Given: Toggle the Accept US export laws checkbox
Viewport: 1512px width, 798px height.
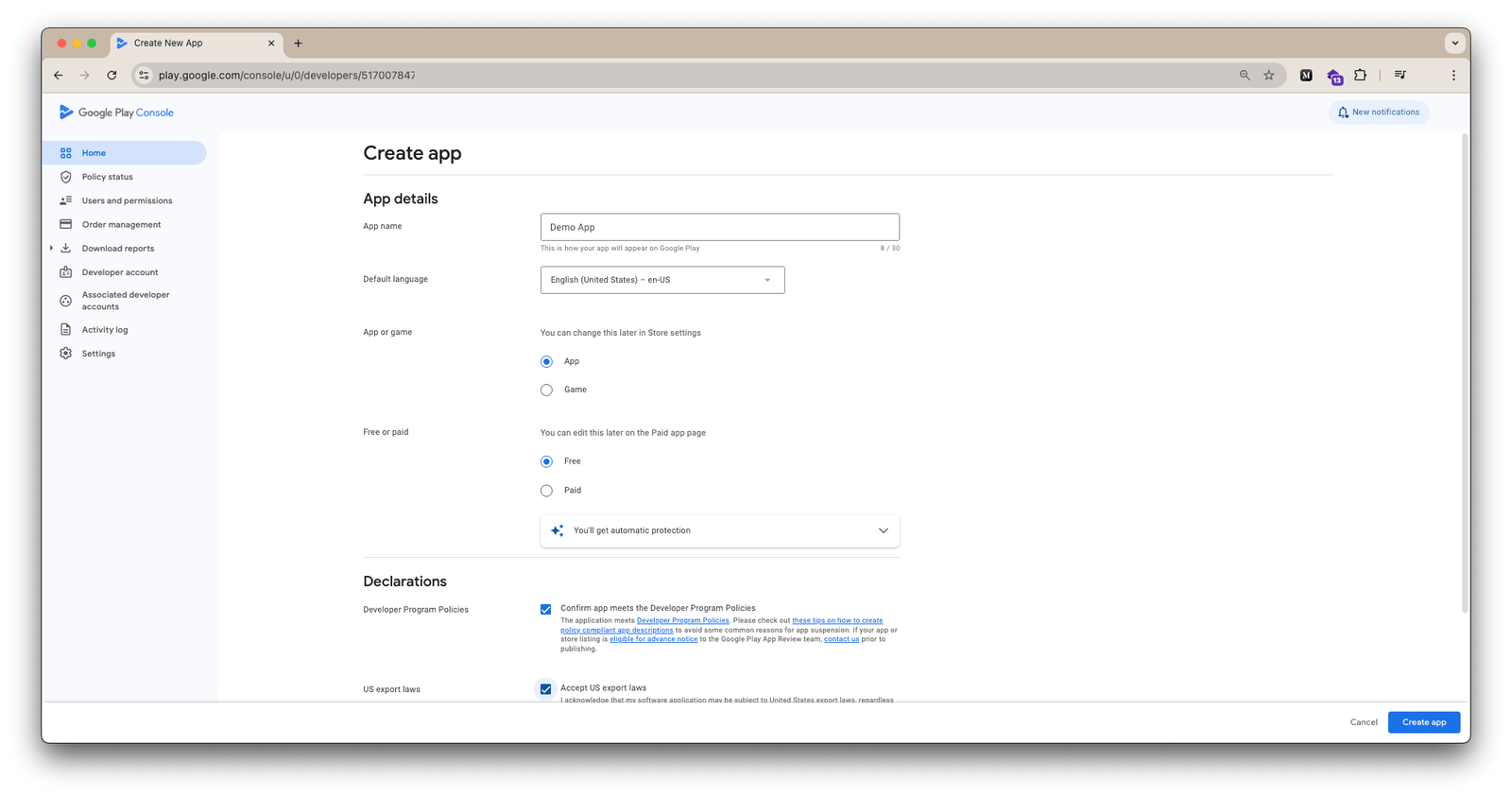Looking at the screenshot, I should pos(546,689).
